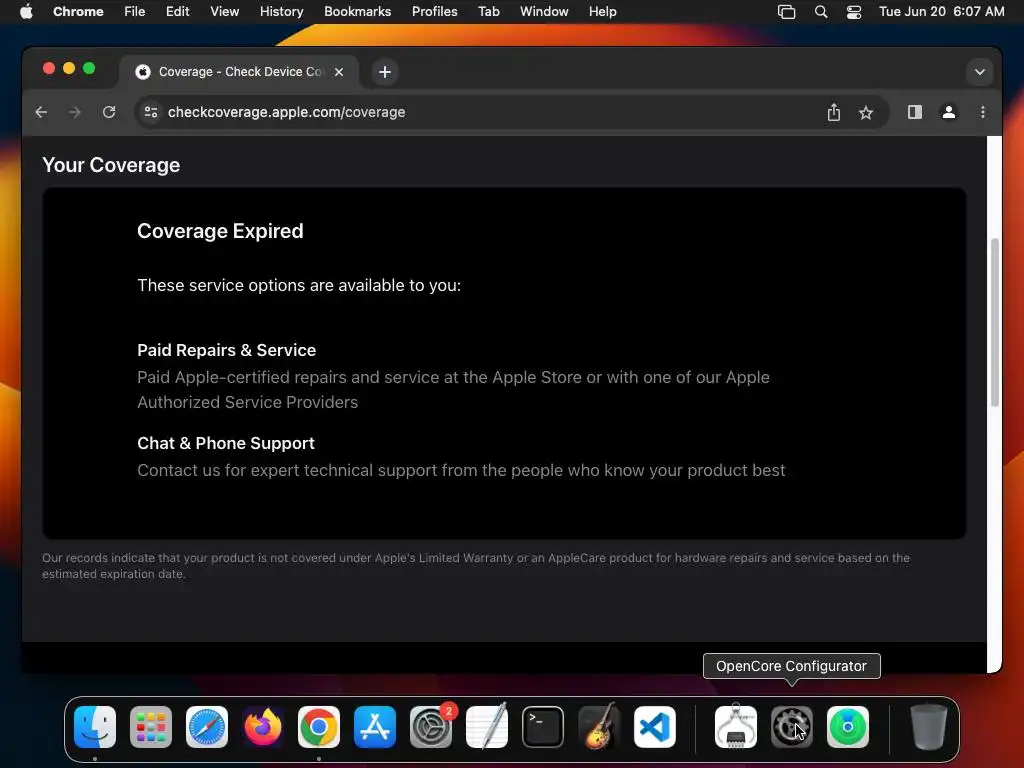Open Spotlight search in menu bar
Viewport: 1024px width, 768px height.
(x=821, y=12)
